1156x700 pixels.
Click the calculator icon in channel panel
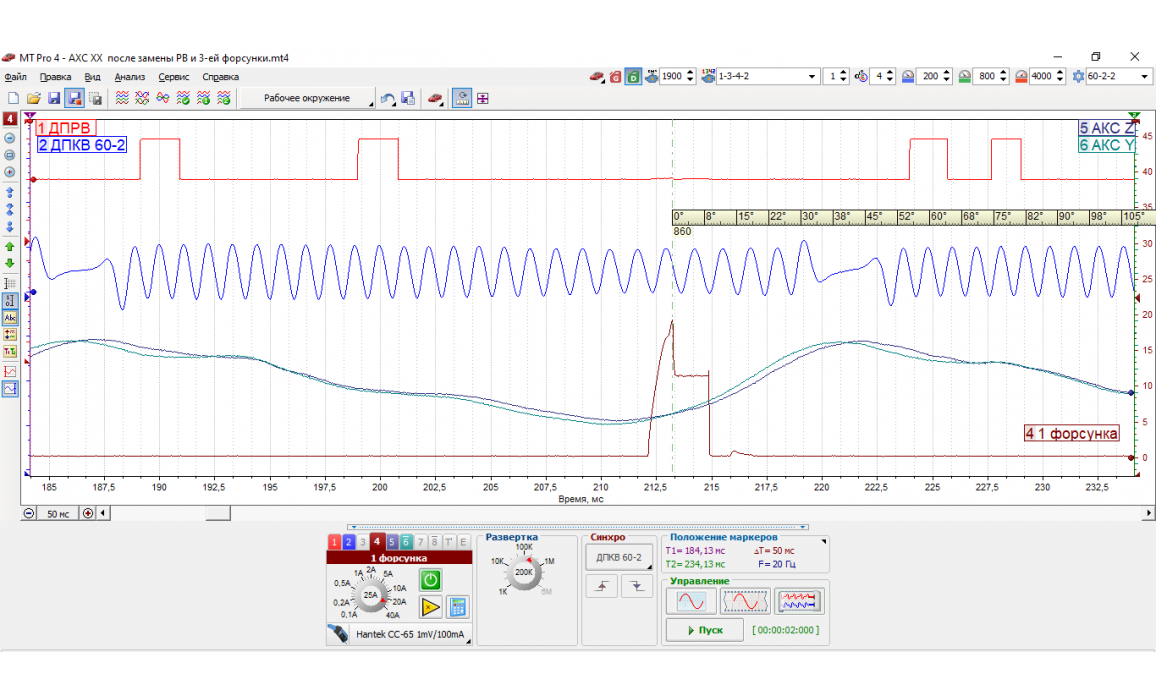coord(459,606)
